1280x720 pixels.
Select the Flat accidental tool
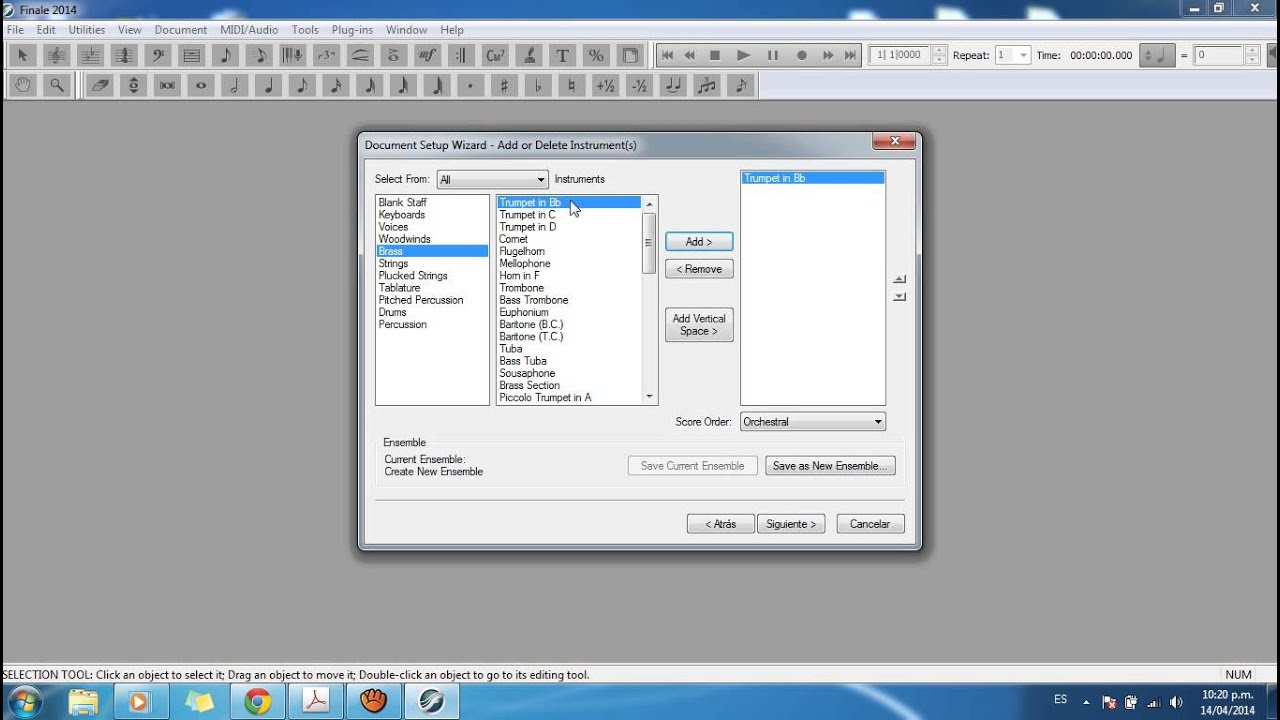[538, 86]
